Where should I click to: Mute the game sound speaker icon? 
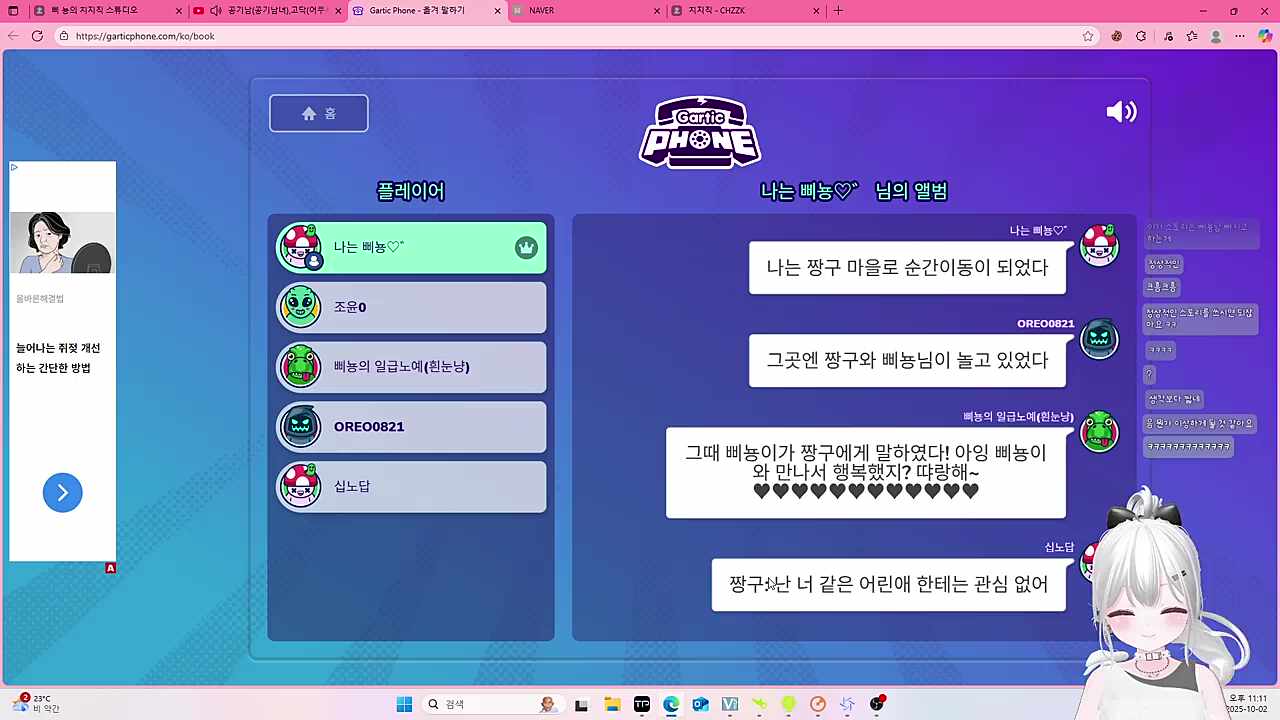pyautogui.click(x=1121, y=112)
